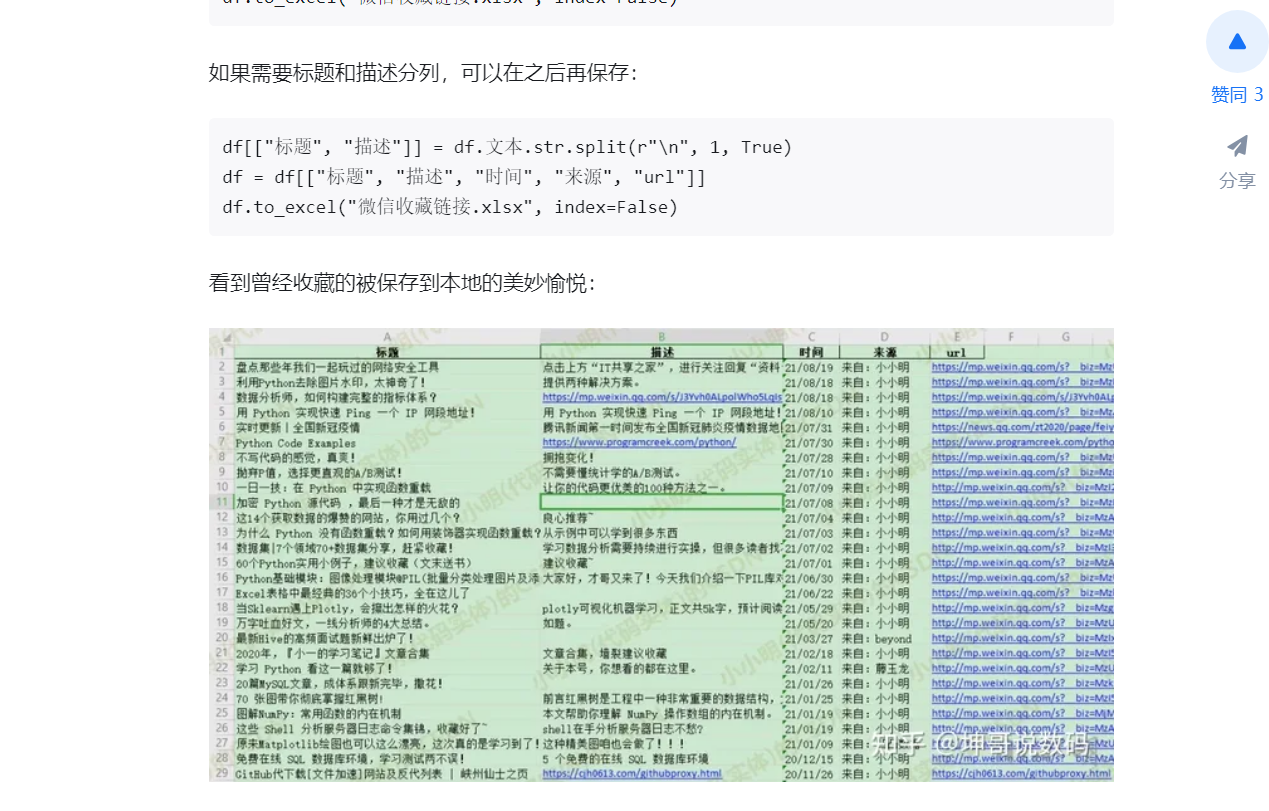Upvote the article with the blue triangle button
This screenshot has height=811, width=1269.
tap(1237, 41)
